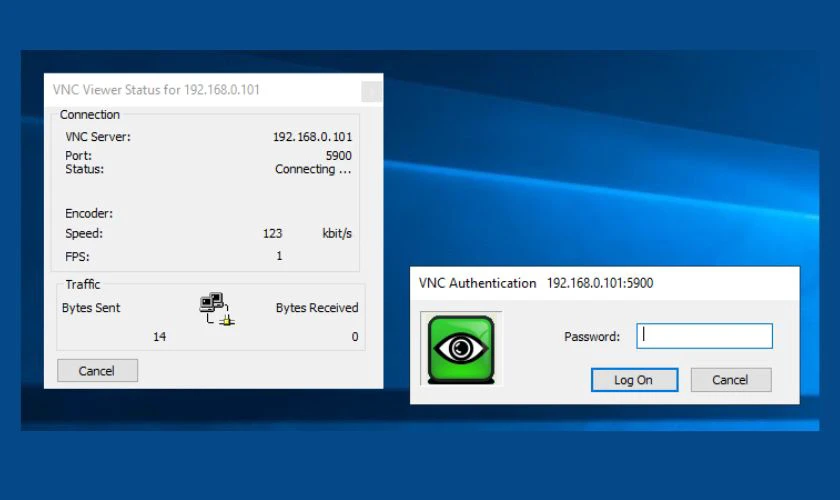Close the VNC Viewer Status window
This screenshot has height=500, width=840.
371,91
